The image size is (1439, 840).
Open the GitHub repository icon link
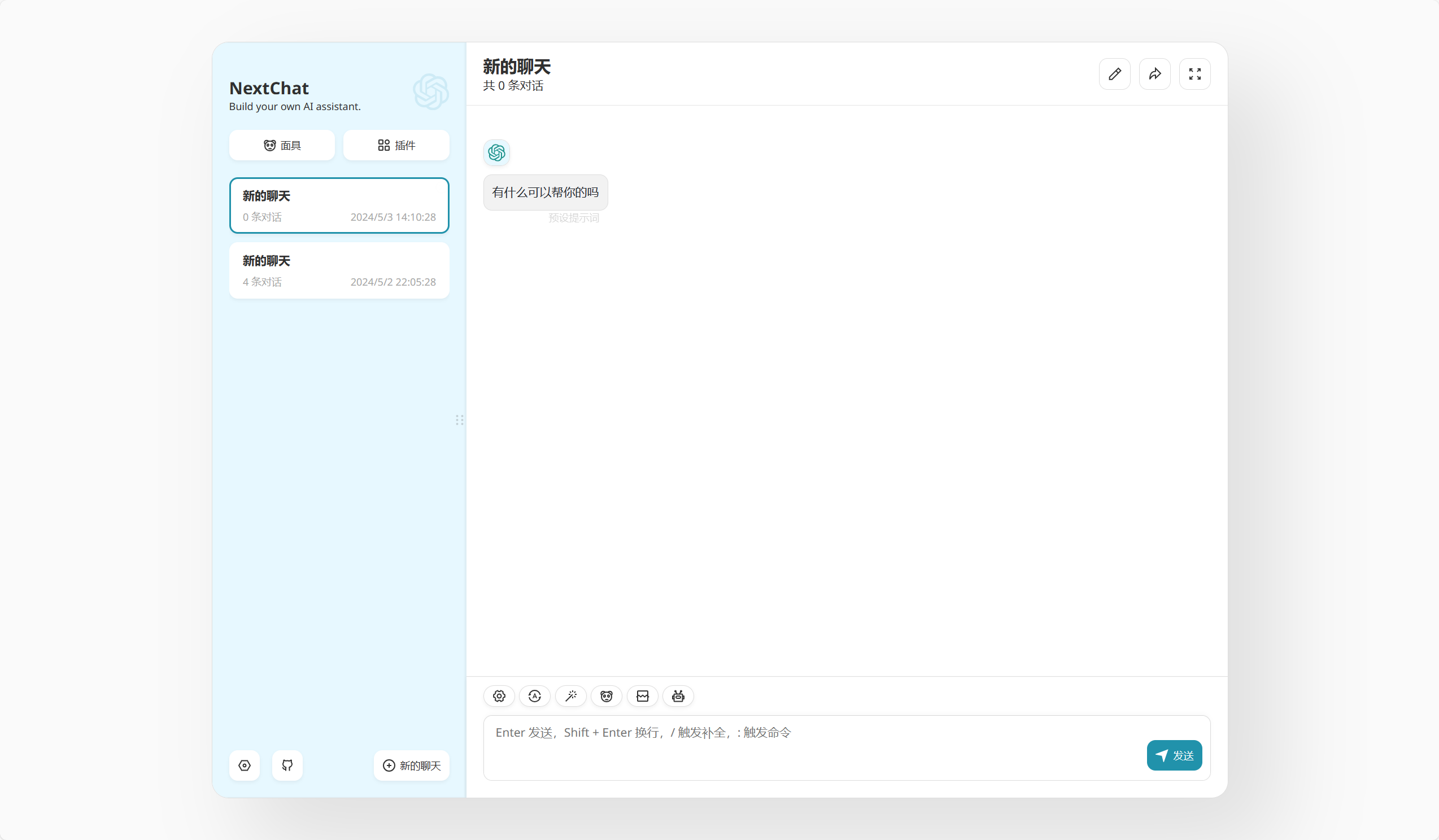pos(287,765)
